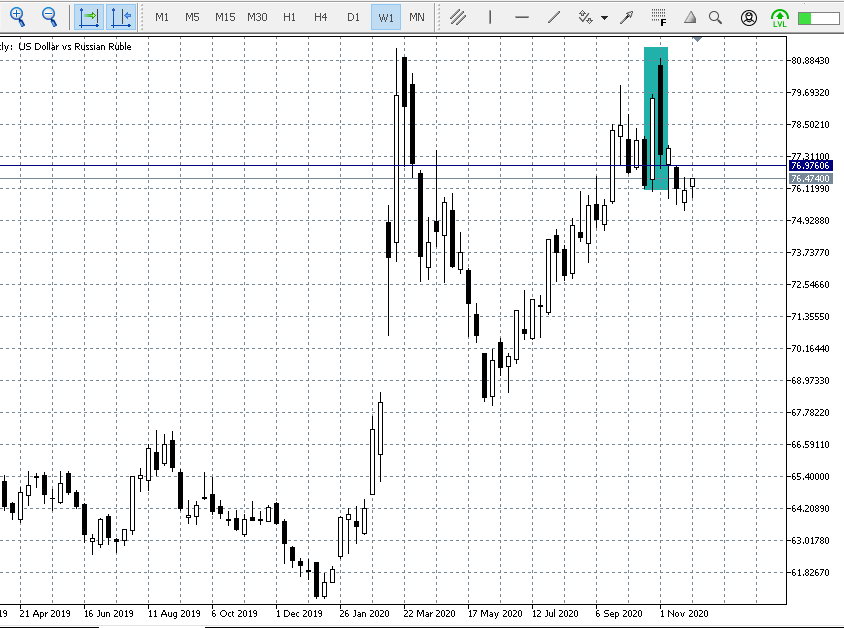Toggle the LVL trading levels display
Screen dimensions: 844x628
tap(780, 17)
